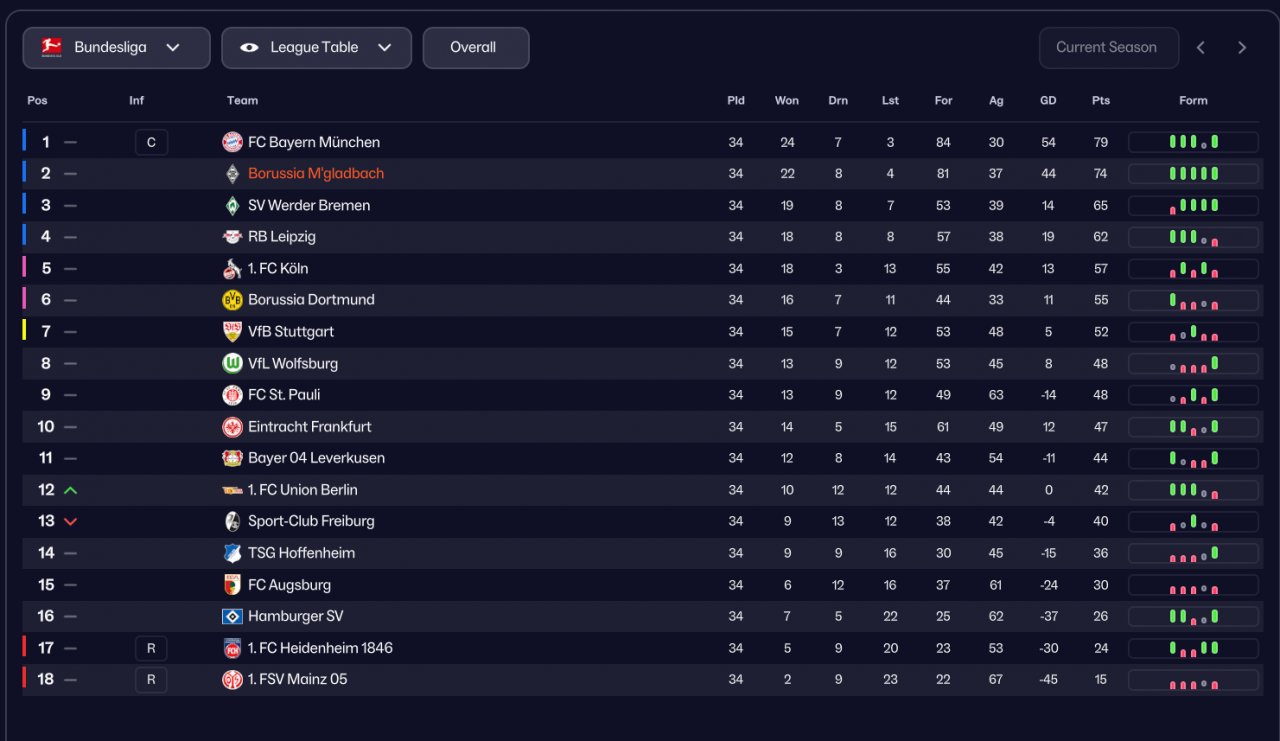Go to the previous season arrow

coord(1201,48)
